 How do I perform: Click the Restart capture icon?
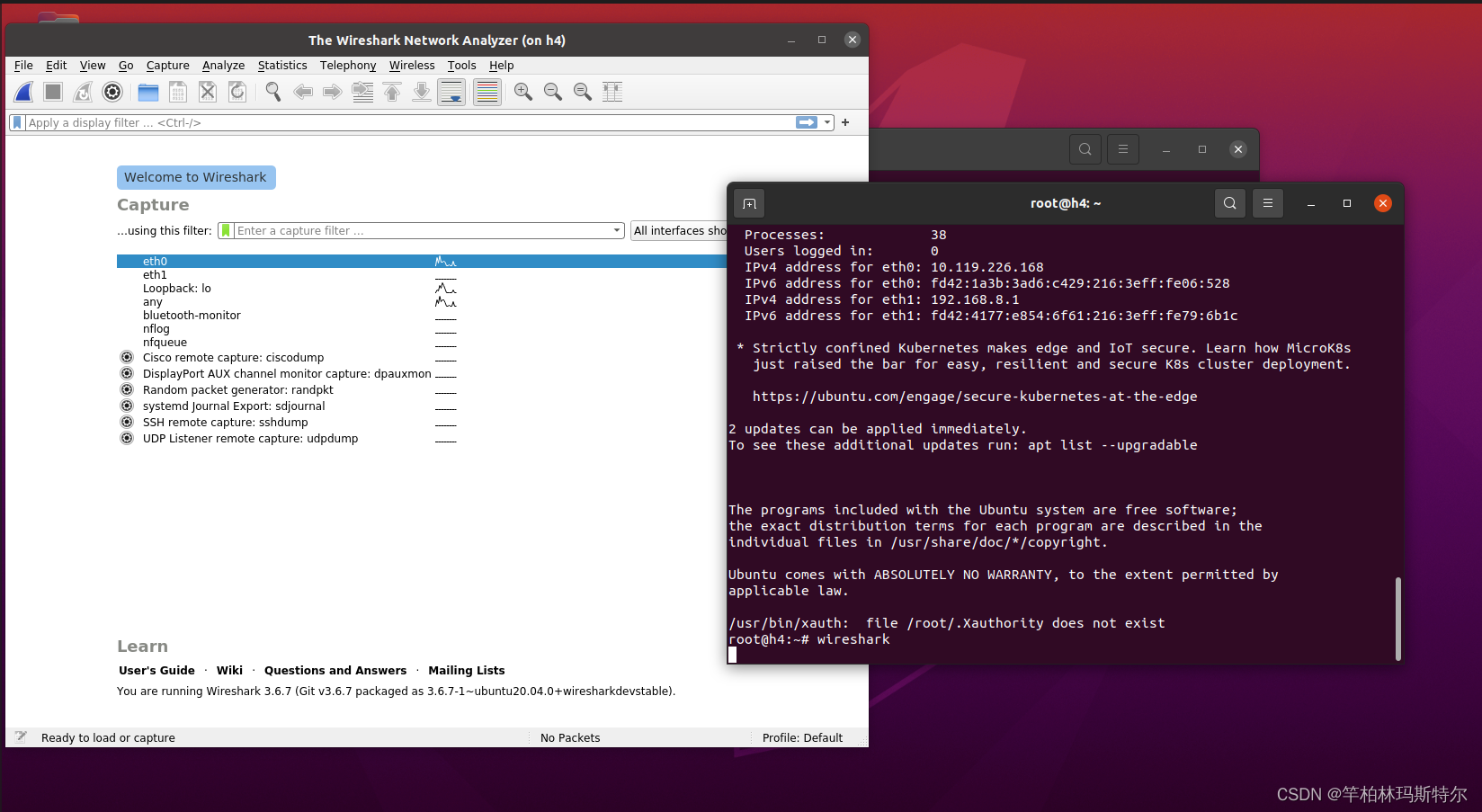point(82,92)
